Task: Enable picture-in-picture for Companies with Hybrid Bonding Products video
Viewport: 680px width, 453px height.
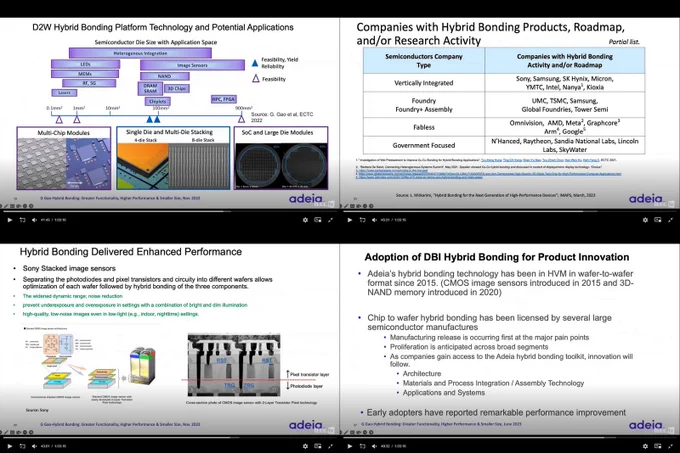Action: 658,220
